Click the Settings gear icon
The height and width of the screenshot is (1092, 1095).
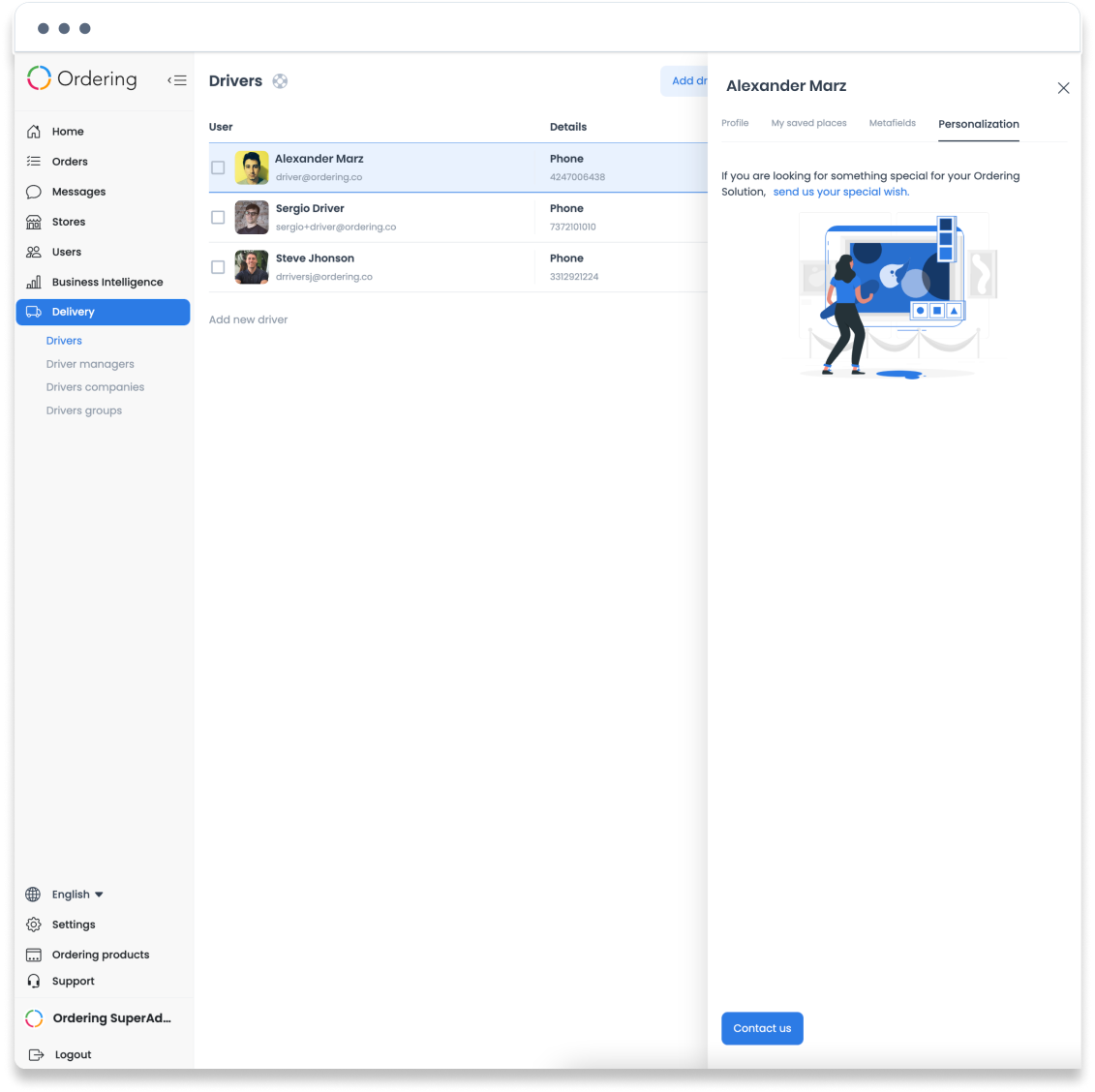pos(33,925)
